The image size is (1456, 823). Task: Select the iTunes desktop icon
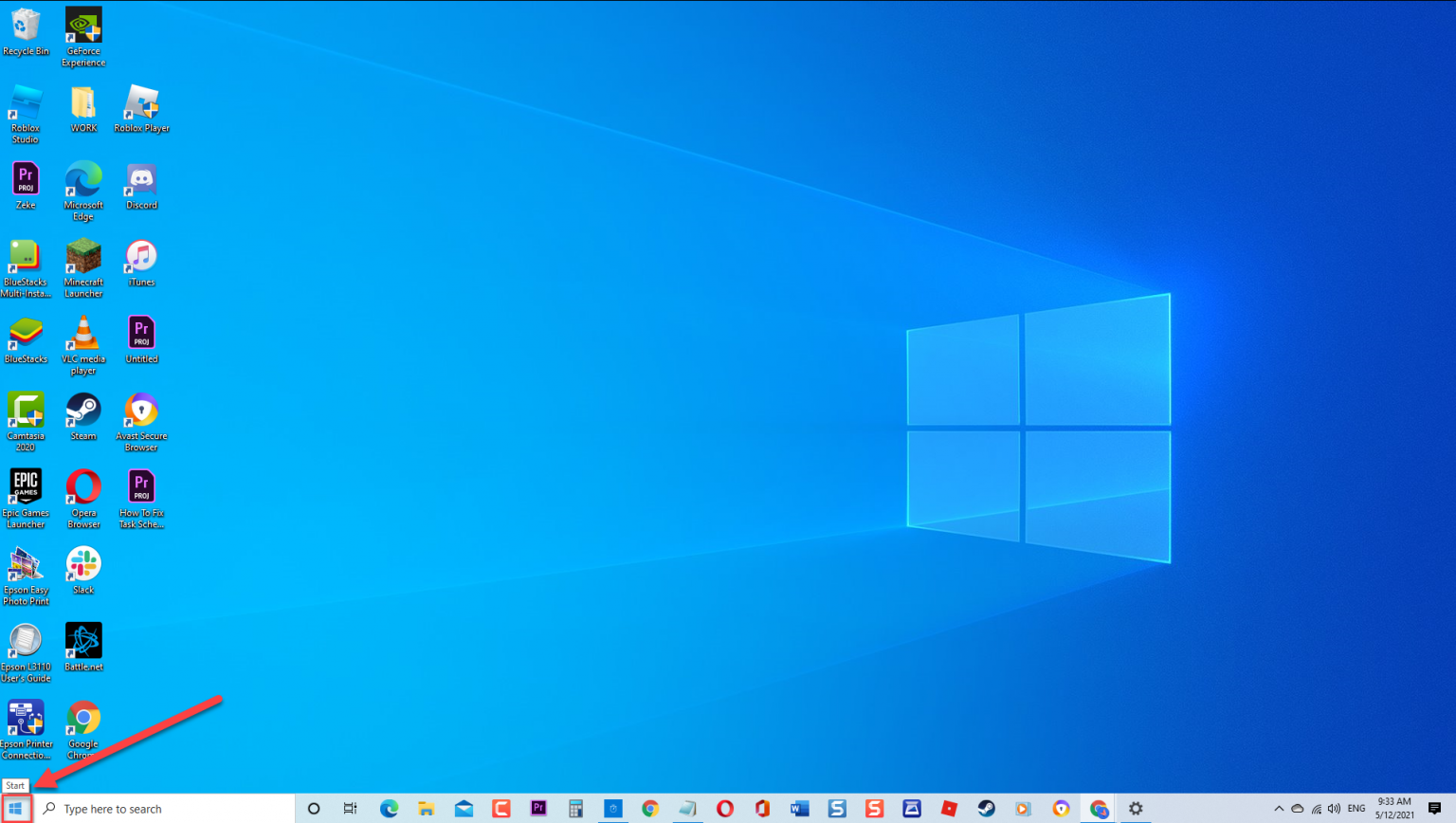(141, 263)
